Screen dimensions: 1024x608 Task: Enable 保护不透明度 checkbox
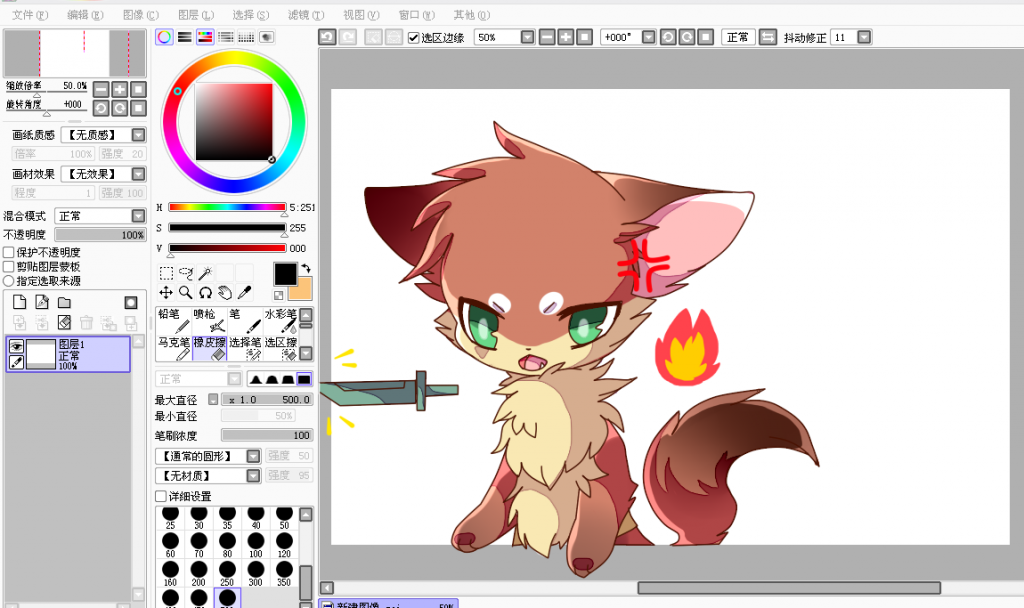tap(9, 252)
